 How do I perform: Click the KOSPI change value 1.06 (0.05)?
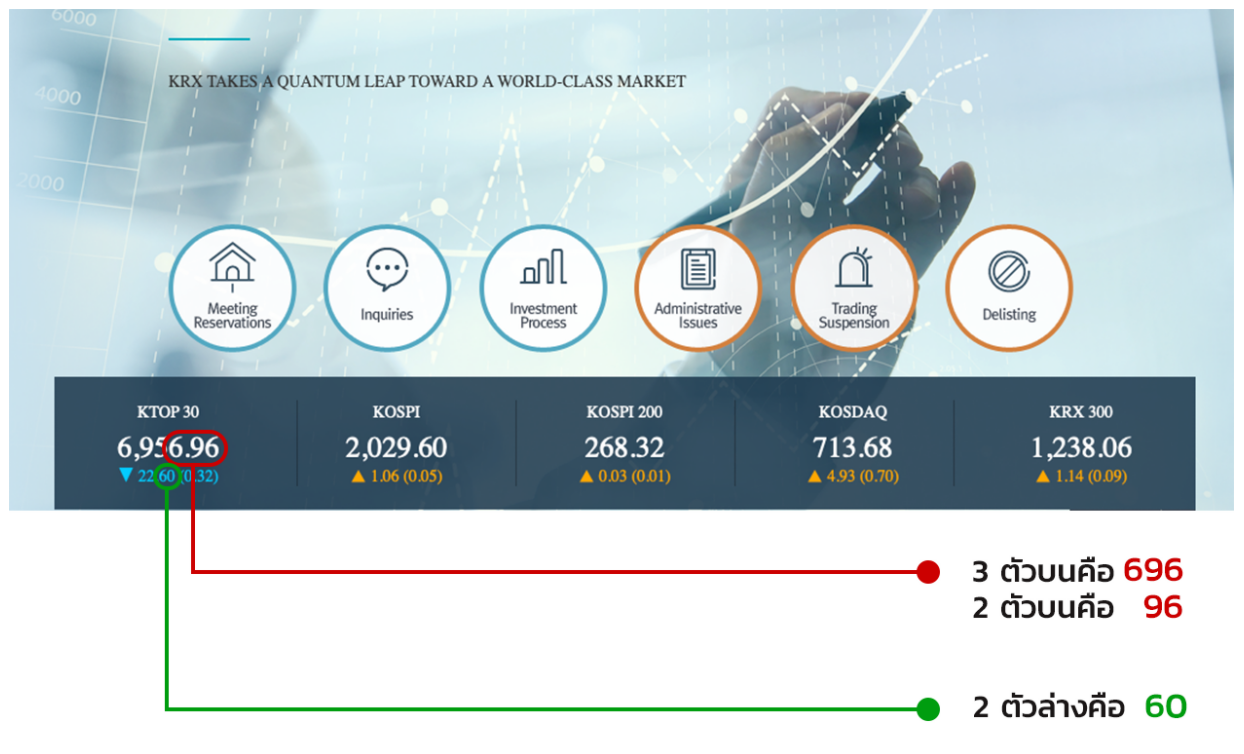click(406, 477)
